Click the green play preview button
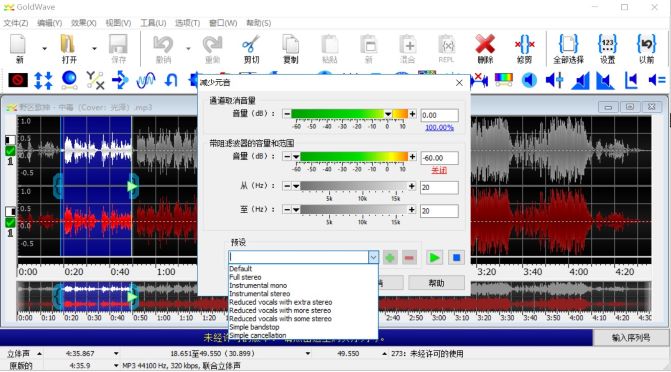671x372 pixels. pyautogui.click(x=434, y=258)
